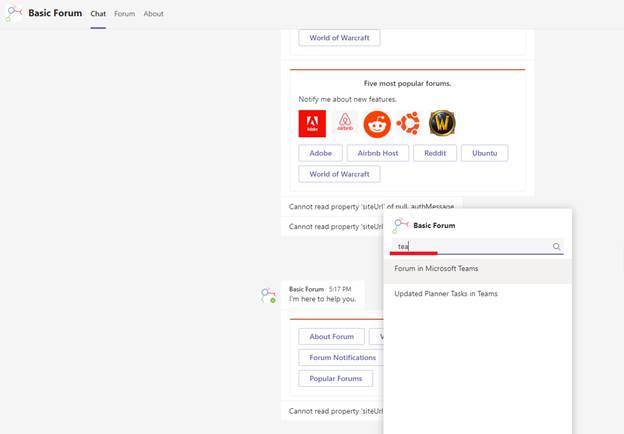This screenshot has width=624, height=434.
Task: Open the Forum tab
Action: 125,14
